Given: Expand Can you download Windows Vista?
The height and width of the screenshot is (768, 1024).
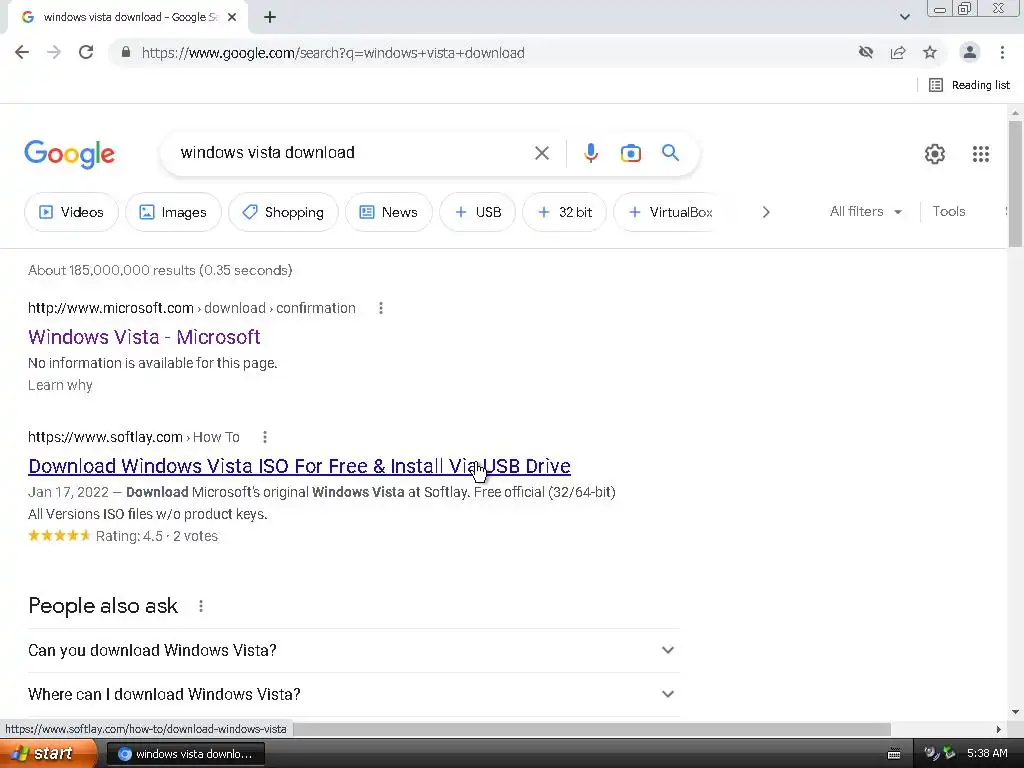Looking at the screenshot, I should coord(353,650).
